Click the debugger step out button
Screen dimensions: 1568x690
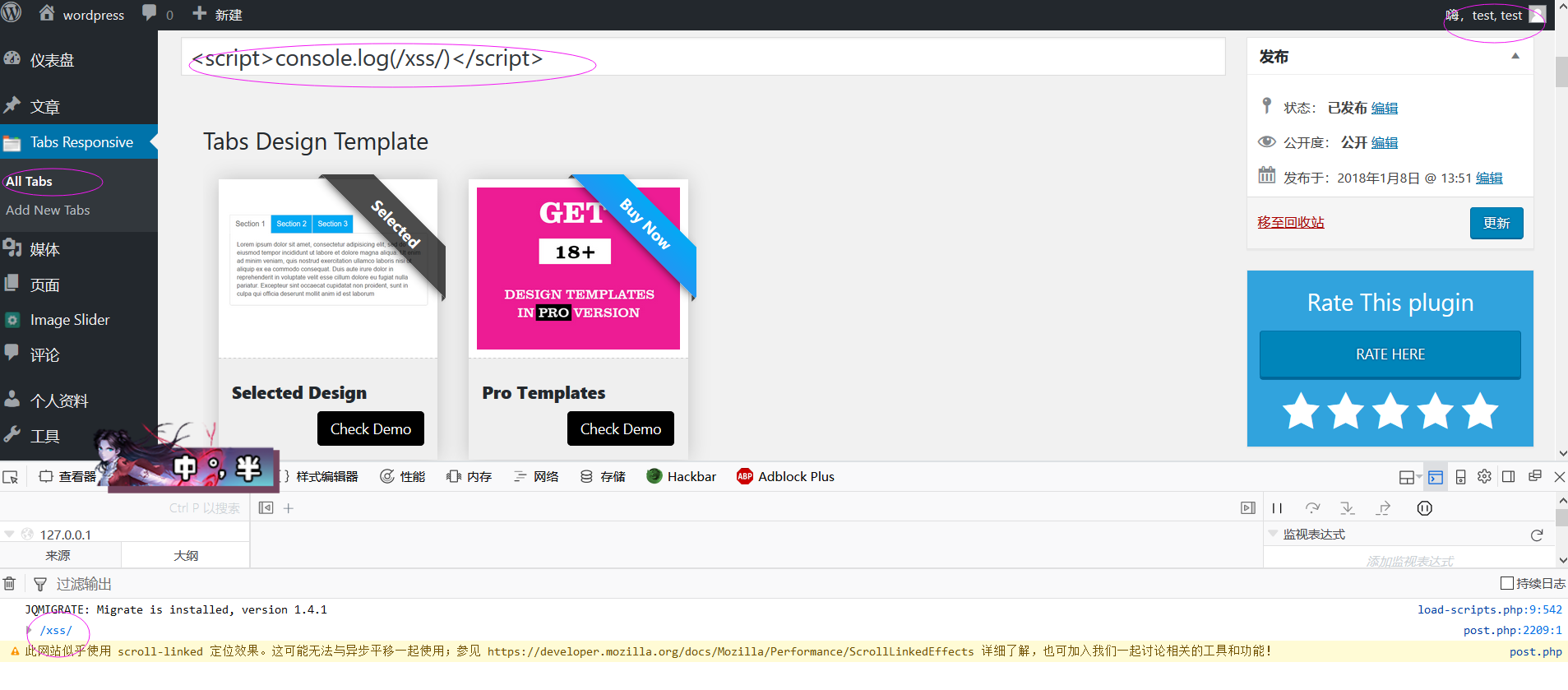coord(1384,508)
